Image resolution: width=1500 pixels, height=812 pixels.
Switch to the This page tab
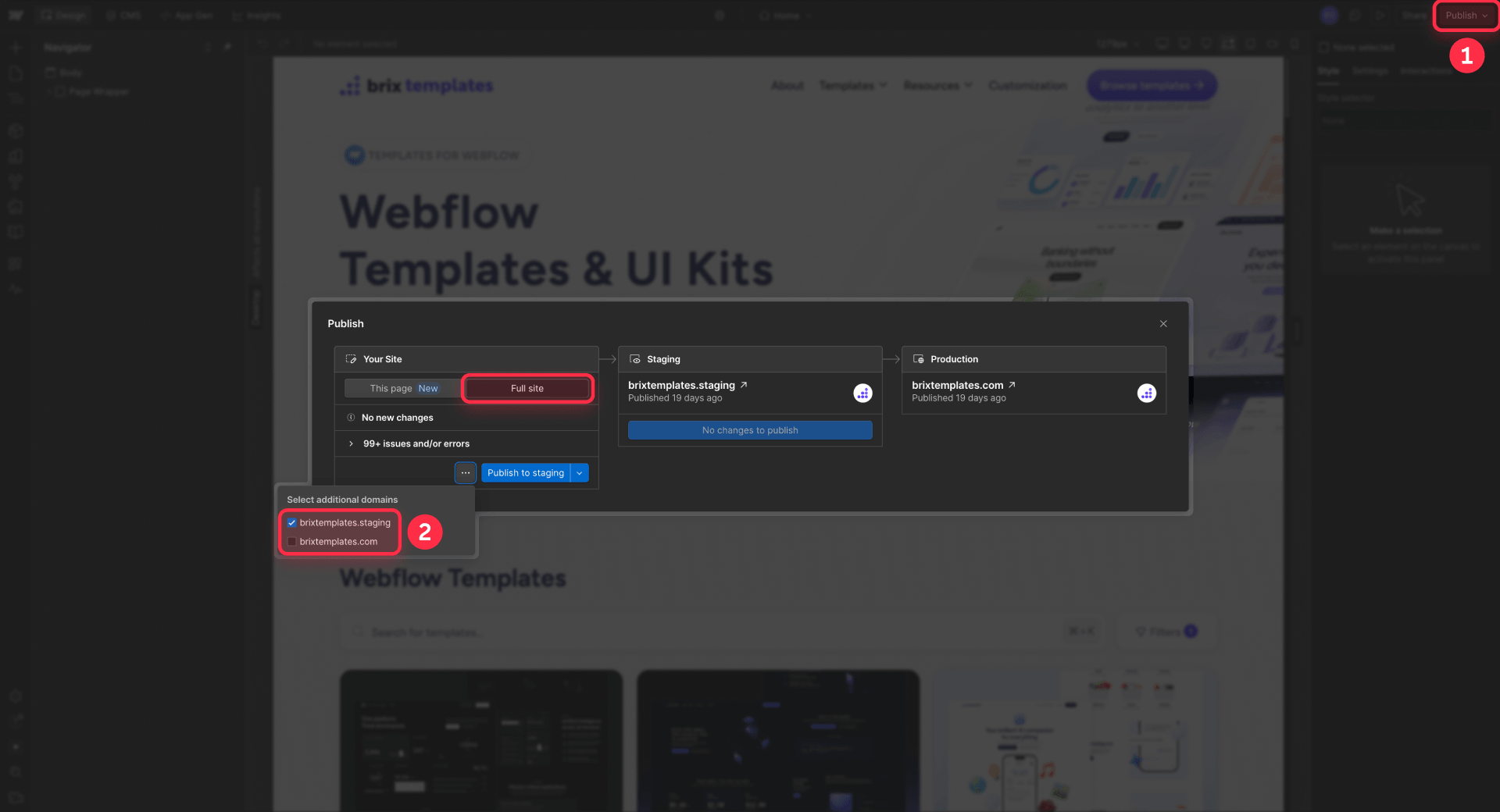tap(403, 388)
